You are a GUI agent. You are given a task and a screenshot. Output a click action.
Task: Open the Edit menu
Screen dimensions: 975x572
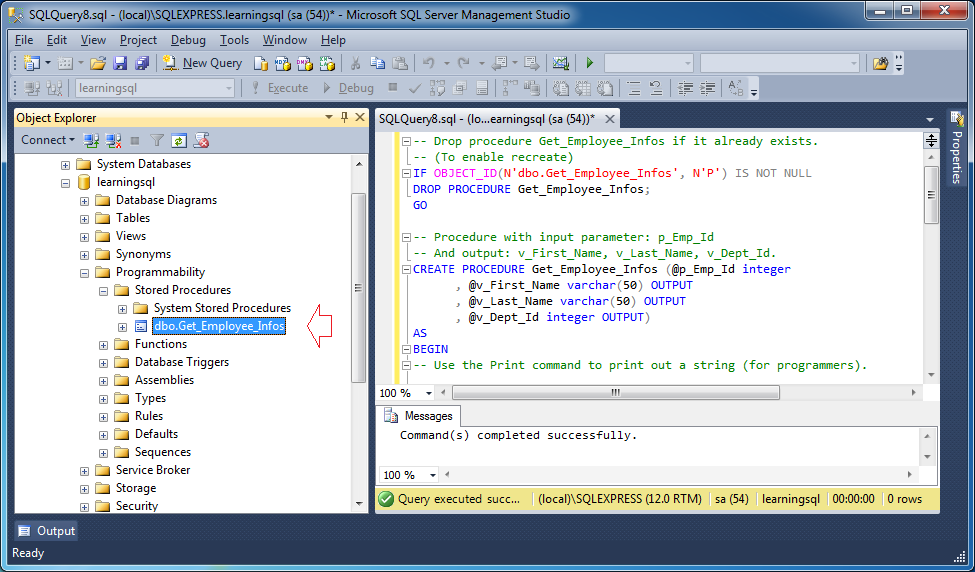point(57,40)
